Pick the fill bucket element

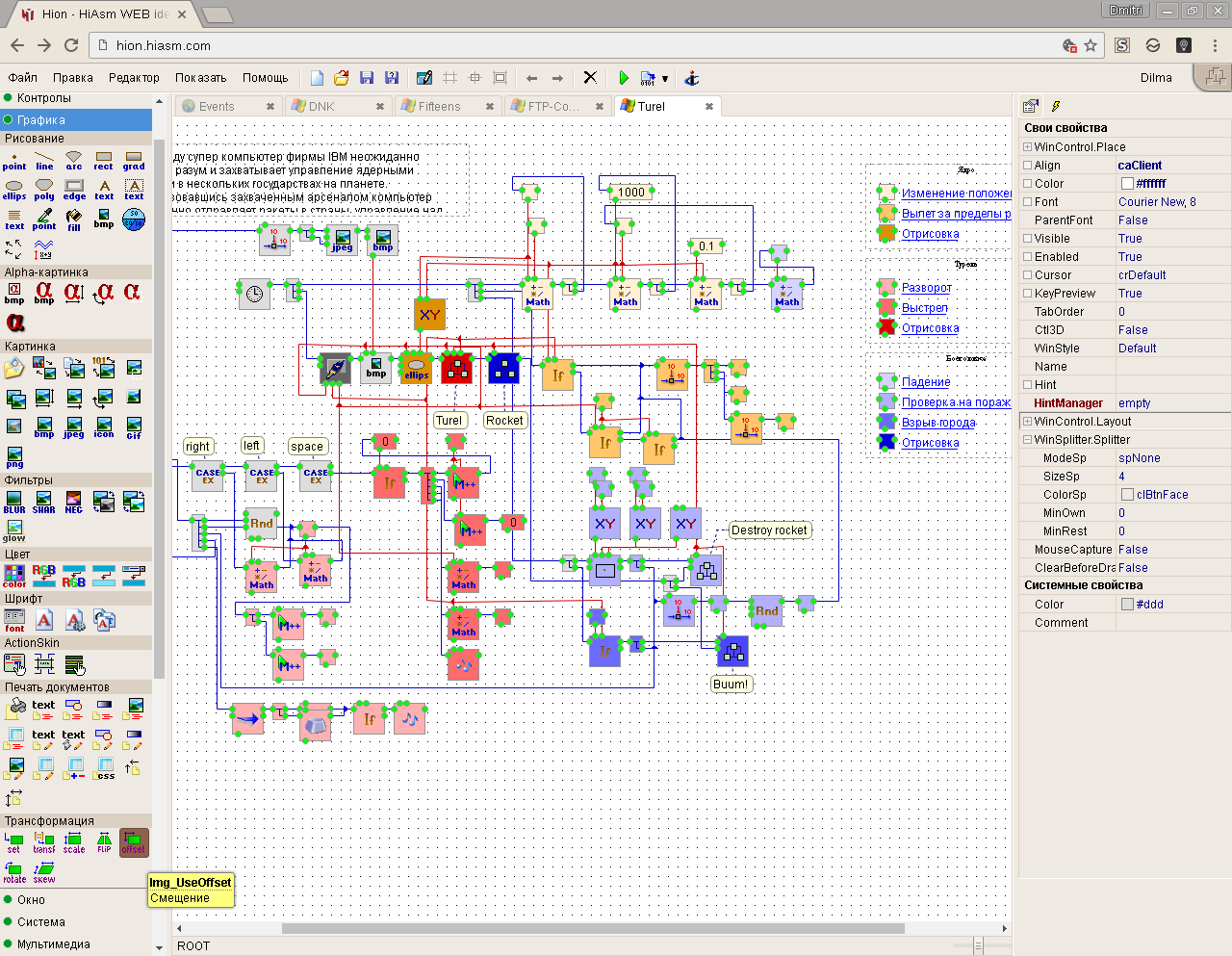click(x=74, y=220)
